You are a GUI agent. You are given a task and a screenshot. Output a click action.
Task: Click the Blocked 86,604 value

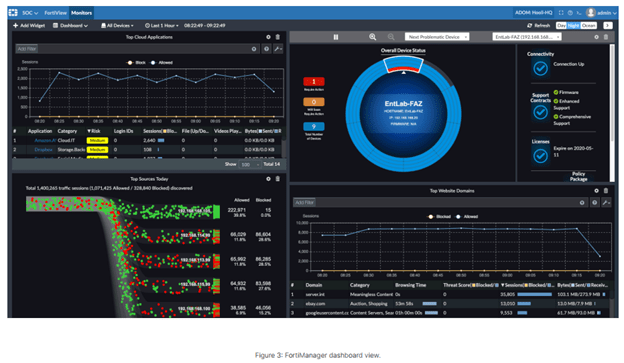263,234
